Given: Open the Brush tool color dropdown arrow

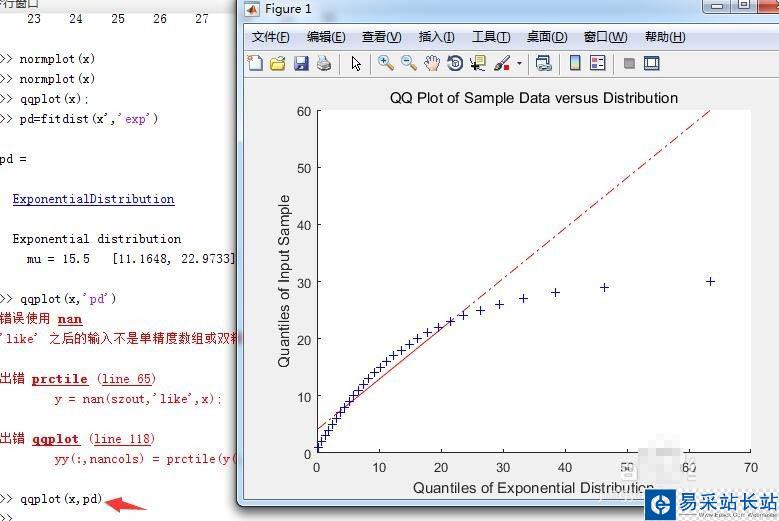Looking at the screenshot, I should tap(519, 64).
